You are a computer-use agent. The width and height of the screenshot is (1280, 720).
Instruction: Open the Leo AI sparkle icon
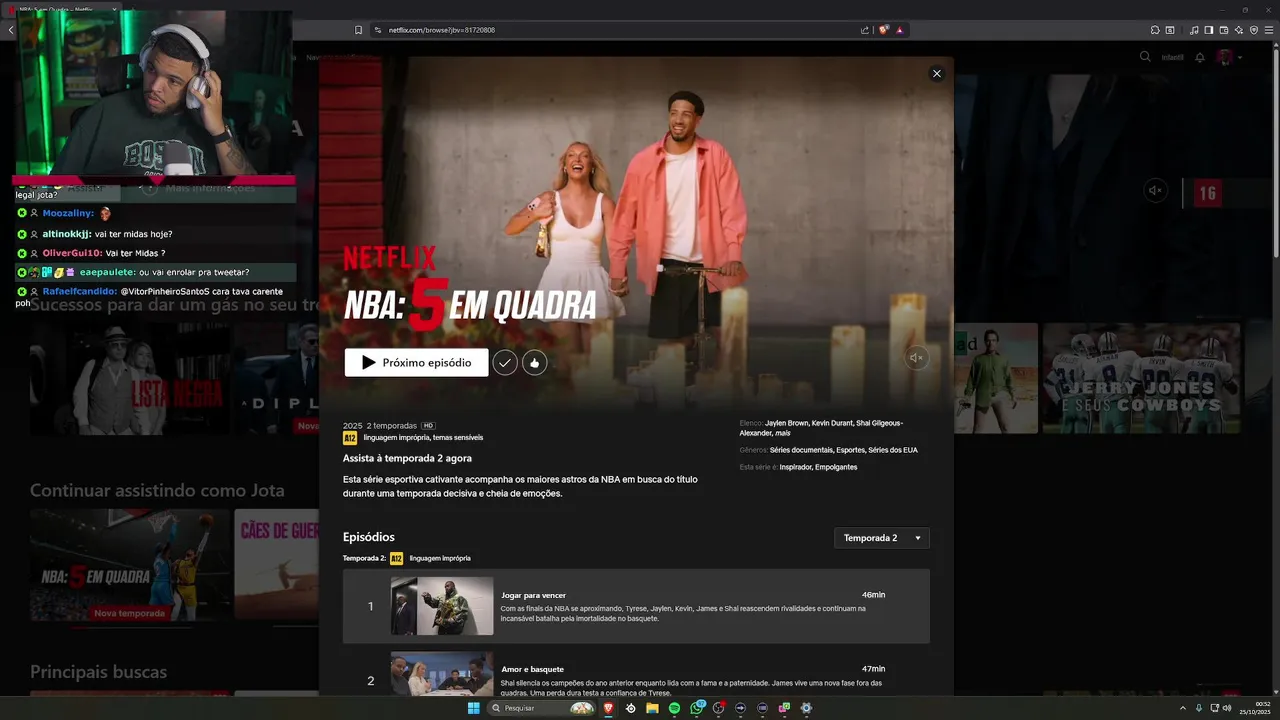tap(1238, 30)
